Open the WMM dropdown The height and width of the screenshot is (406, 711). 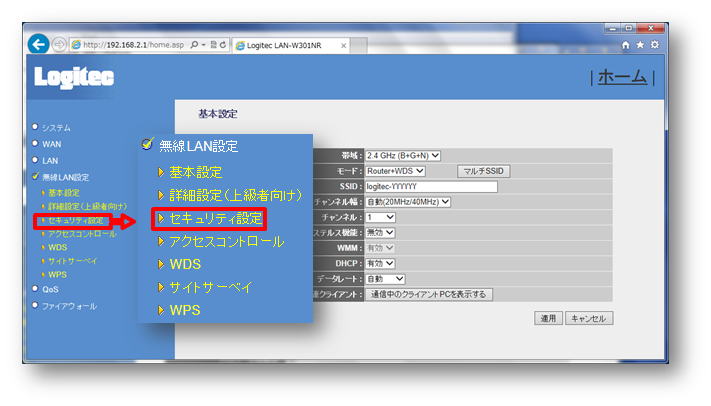click(380, 248)
